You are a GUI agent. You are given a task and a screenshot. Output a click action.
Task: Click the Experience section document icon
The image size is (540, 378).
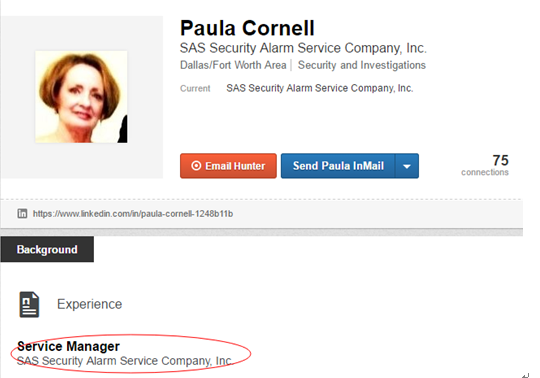tap(29, 304)
